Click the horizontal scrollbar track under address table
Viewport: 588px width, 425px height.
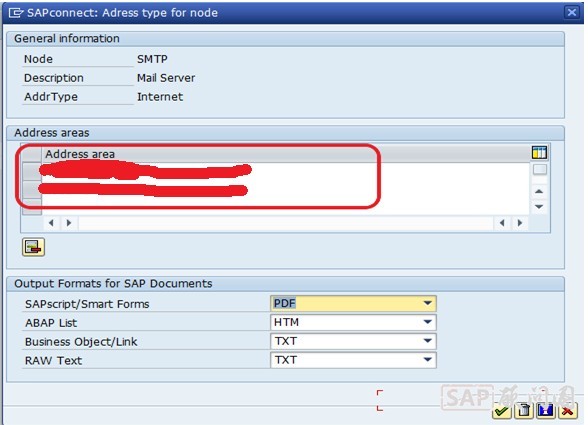pyautogui.click(x=285, y=223)
